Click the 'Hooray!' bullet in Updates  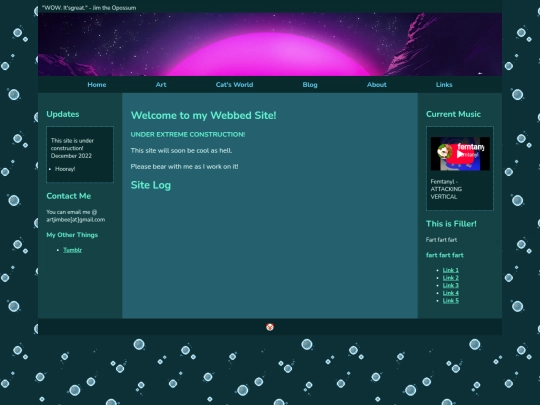tap(65, 169)
